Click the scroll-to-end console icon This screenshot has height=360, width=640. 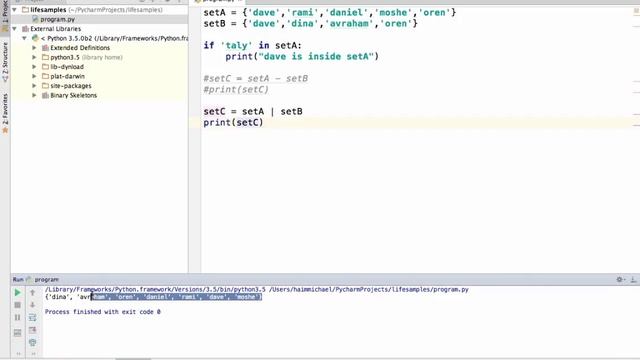click(33, 330)
